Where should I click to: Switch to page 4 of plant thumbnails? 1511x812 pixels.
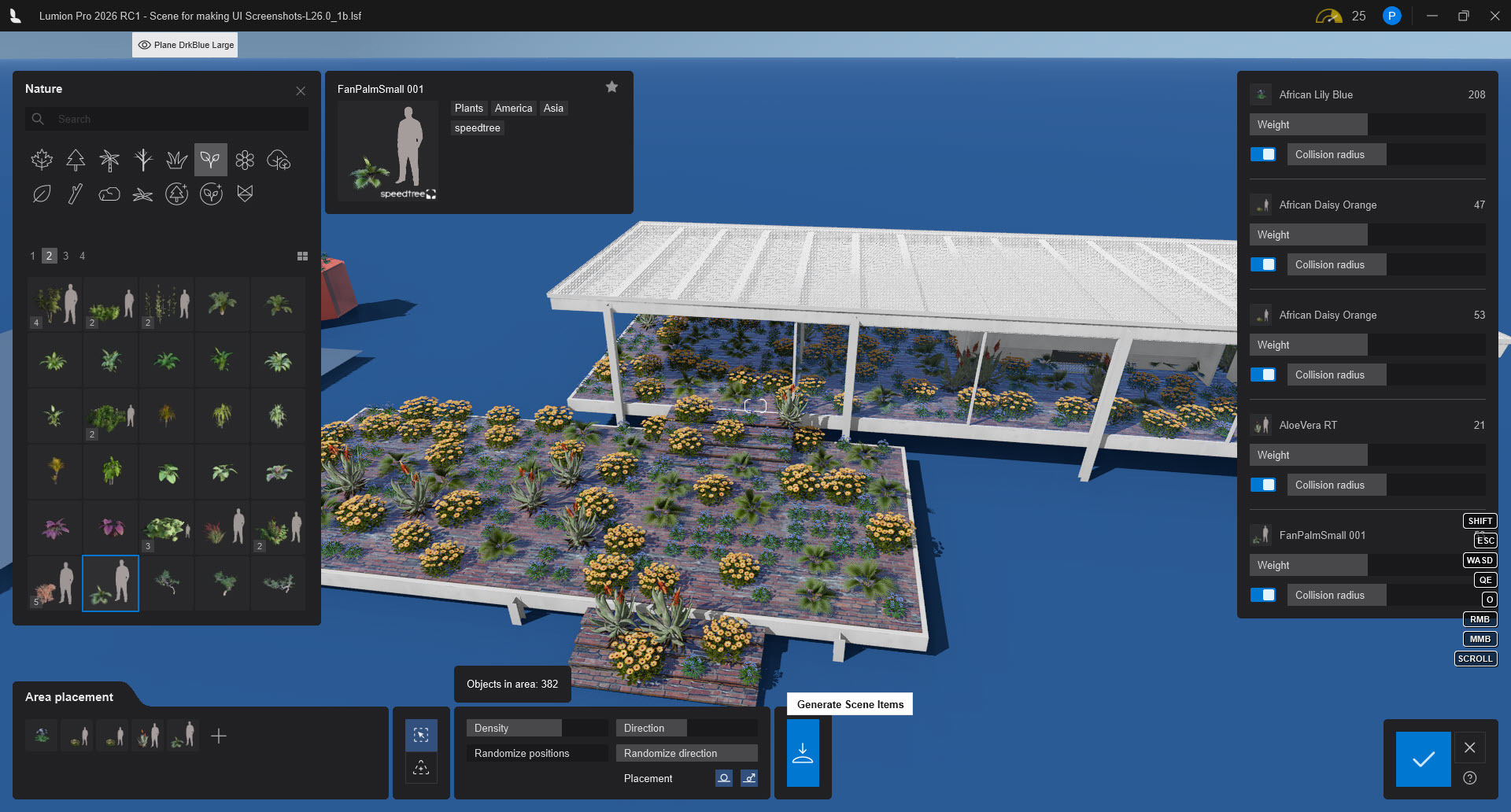click(x=82, y=256)
